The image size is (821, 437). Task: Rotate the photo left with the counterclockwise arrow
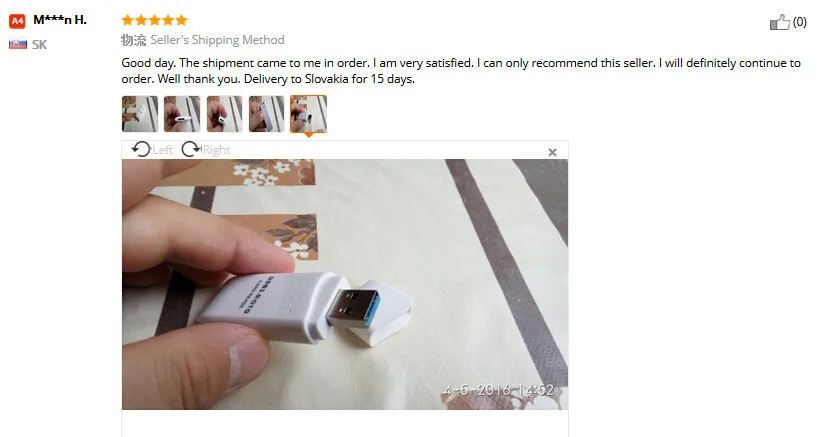click(141, 150)
